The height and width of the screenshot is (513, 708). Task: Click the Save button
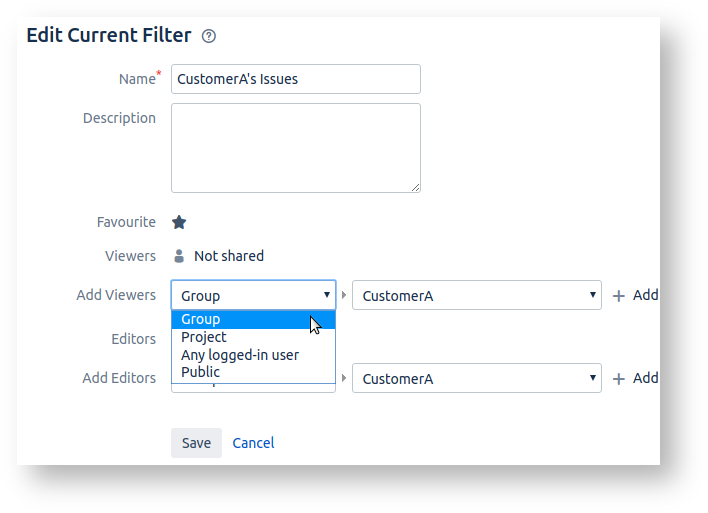[x=196, y=443]
